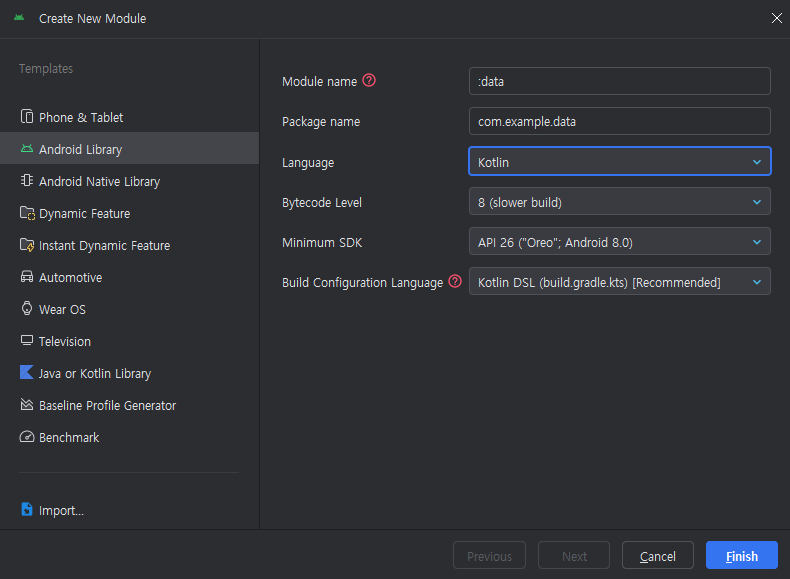Click the Instant Dynamic Feature lightning icon

coord(27,245)
